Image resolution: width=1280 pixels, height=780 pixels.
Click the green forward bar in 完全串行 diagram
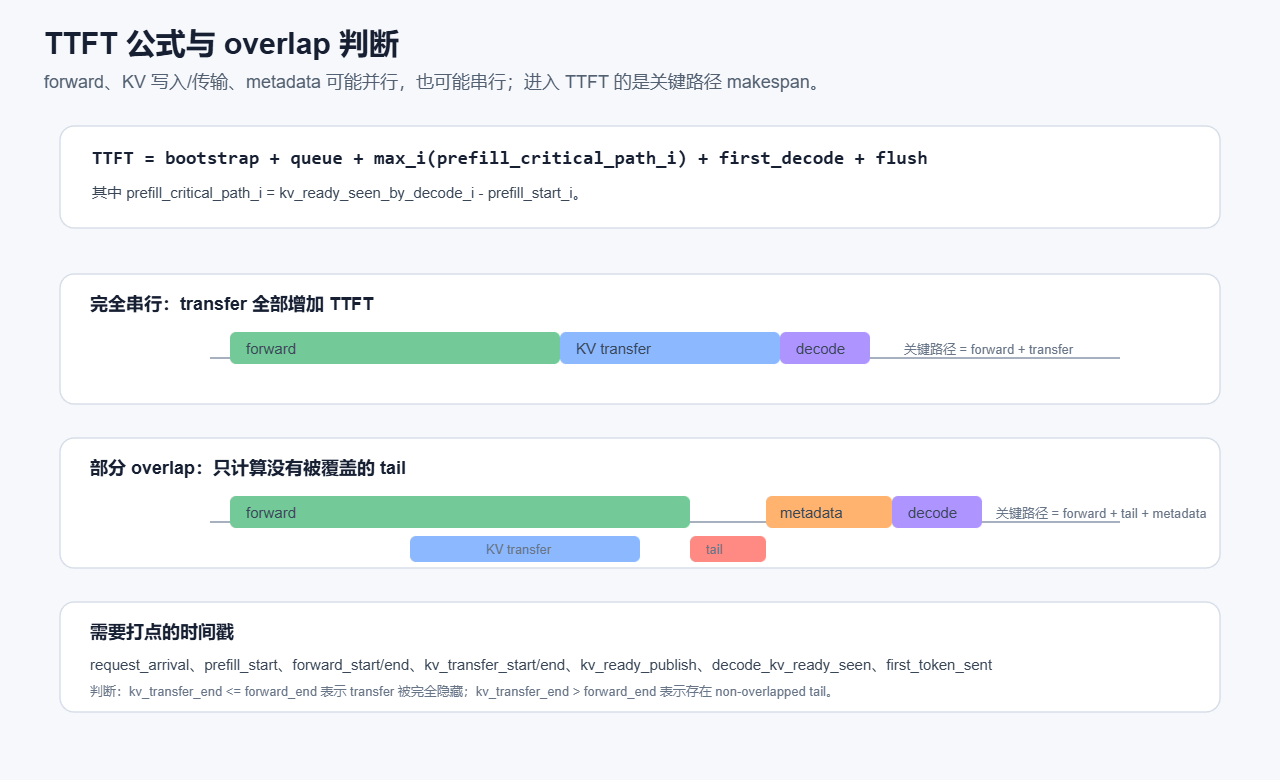coord(395,348)
